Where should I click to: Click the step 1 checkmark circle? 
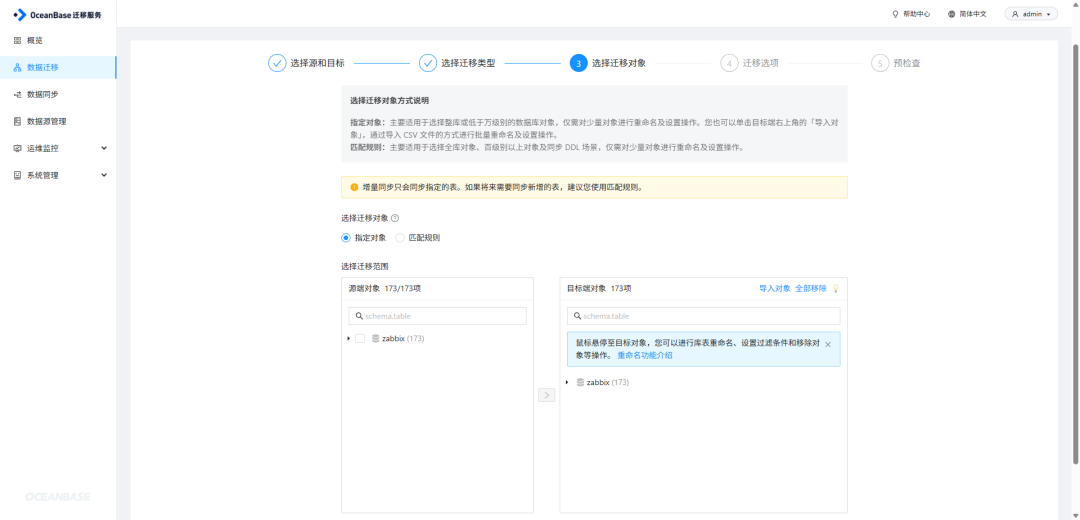tap(276, 63)
